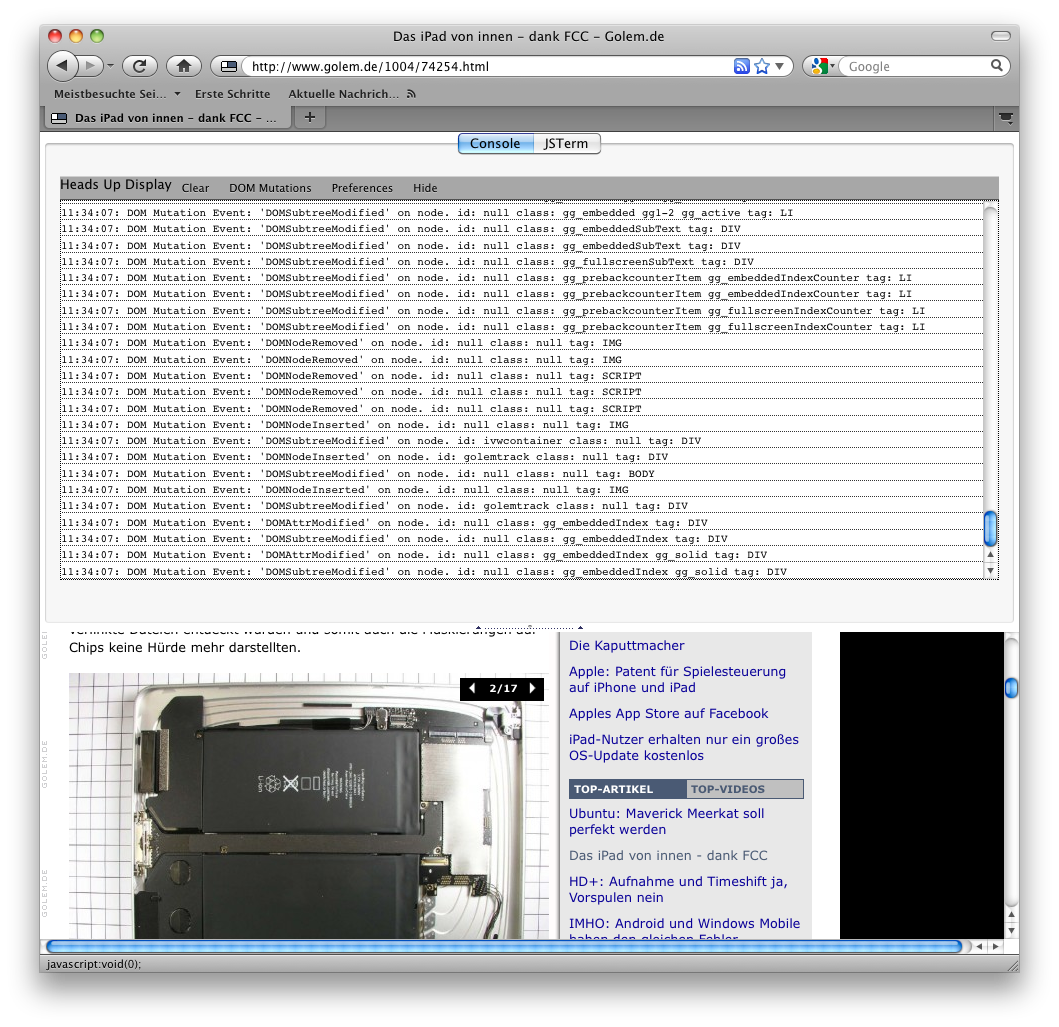Open the list all tabs button
This screenshot has height=1027, width=1059.
click(1006, 118)
